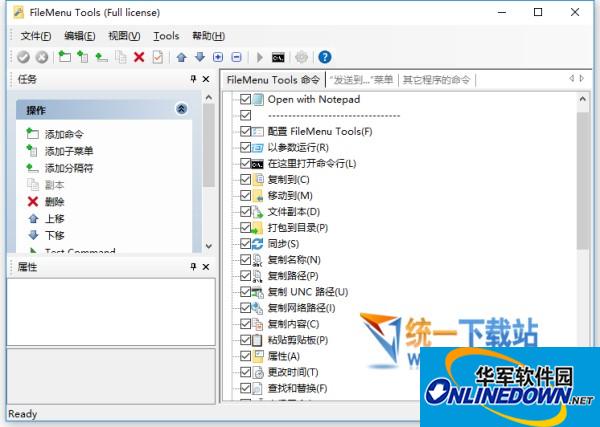Click the Open with Notepad row icon

[x=258, y=100]
